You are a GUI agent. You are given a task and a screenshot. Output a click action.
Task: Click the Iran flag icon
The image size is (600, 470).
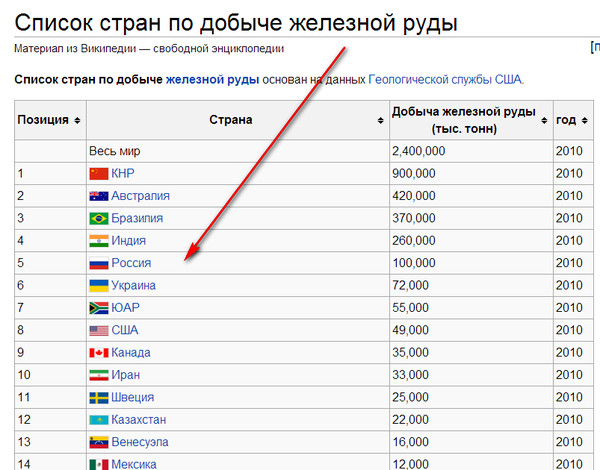click(98, 376)
